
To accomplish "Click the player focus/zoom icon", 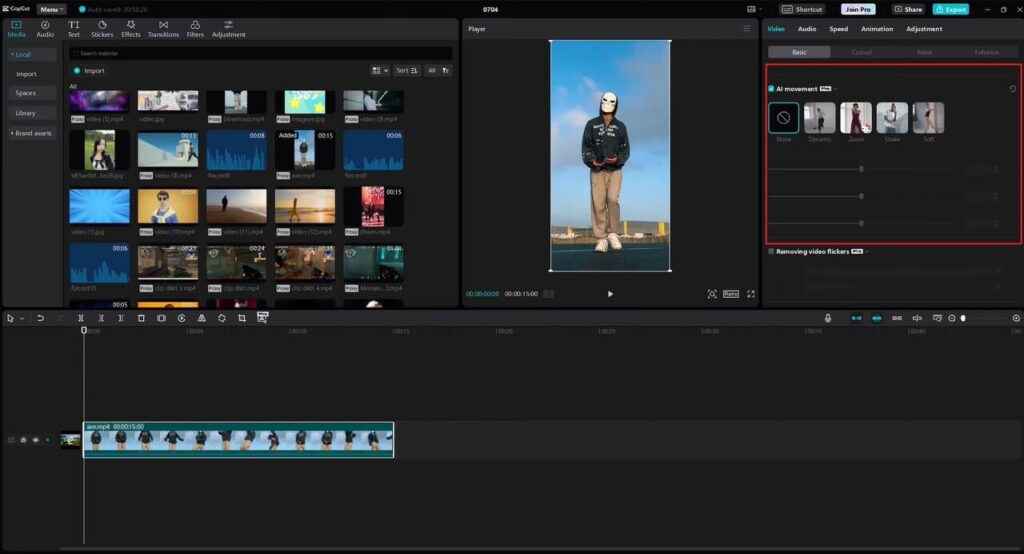I will [712, 294].
